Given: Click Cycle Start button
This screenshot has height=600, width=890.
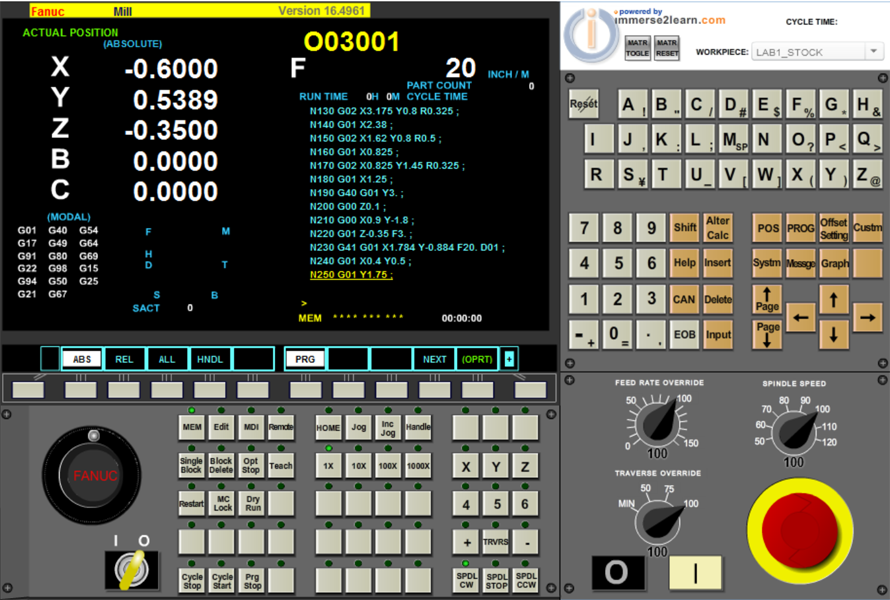Looking at the screenshot, I should (x=222, y=580).
